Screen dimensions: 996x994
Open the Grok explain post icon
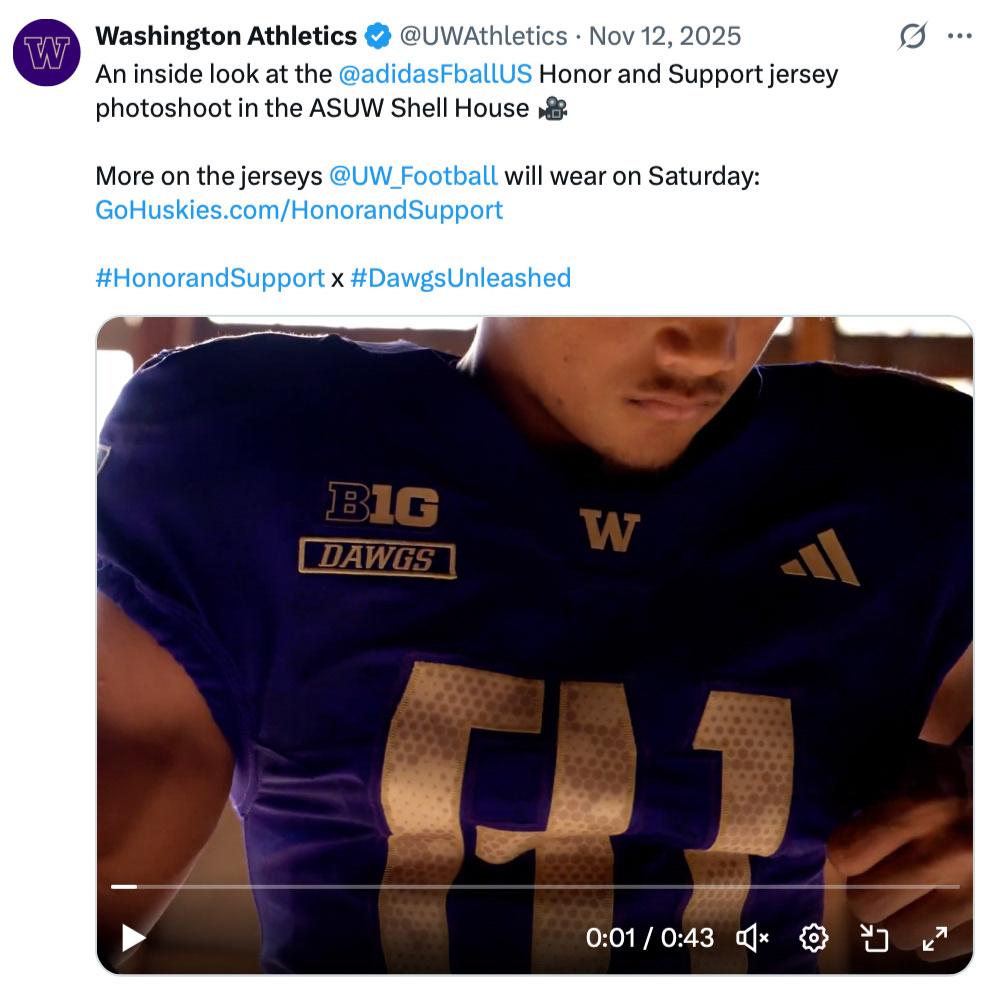[x=912, y=37]
